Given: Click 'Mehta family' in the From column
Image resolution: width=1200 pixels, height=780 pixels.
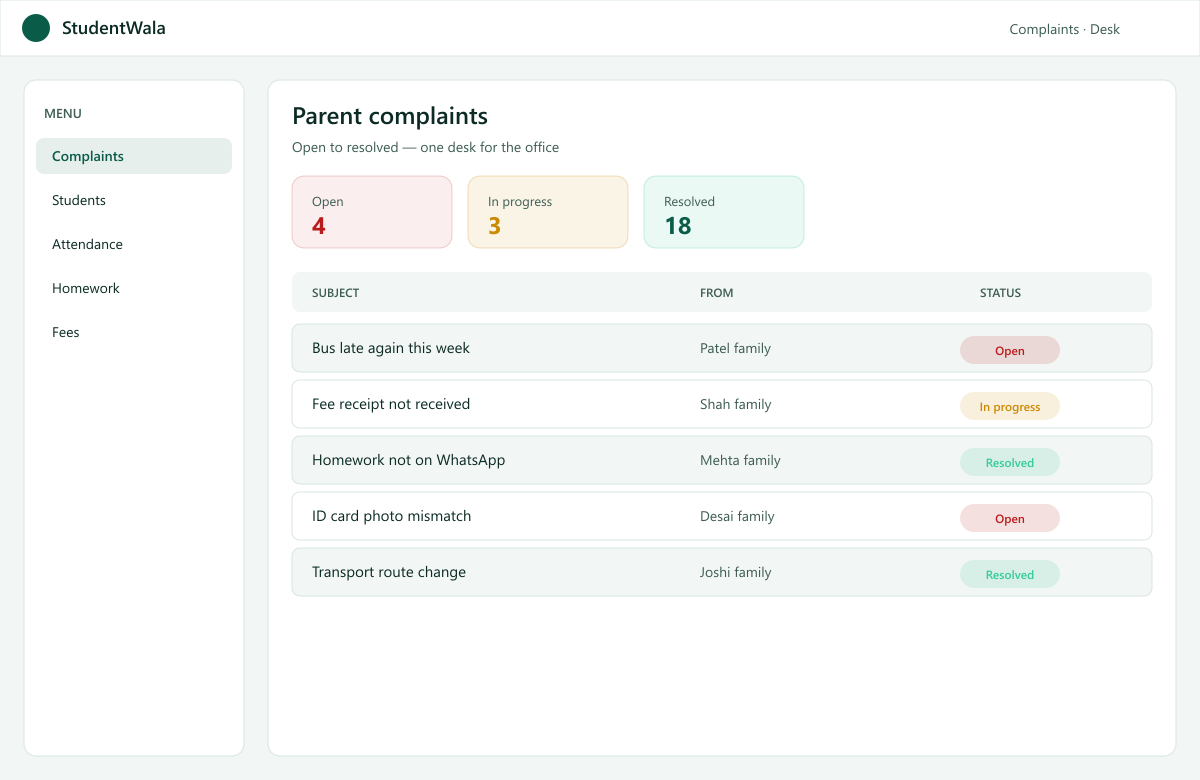Looking at the screenshot, I should point(740,460).
